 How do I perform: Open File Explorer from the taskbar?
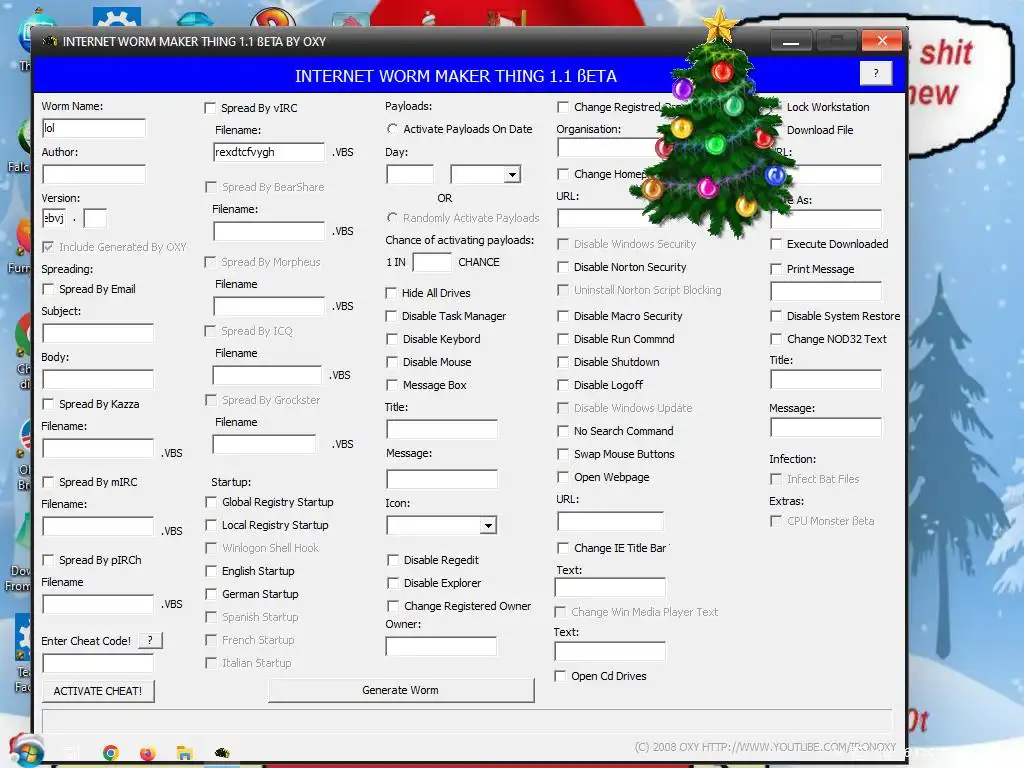185,753
